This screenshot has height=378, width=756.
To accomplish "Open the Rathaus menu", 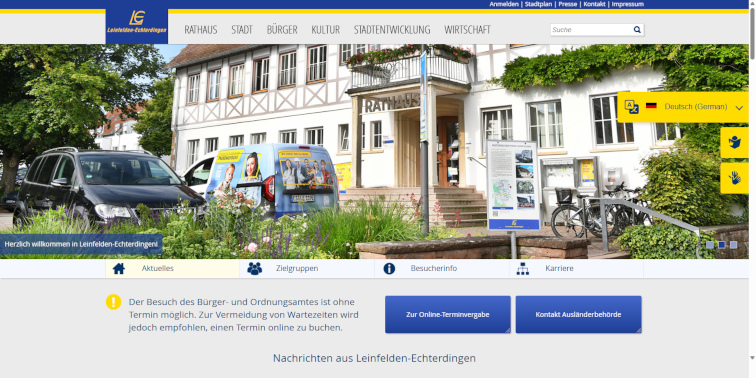I will coord(201,30).
